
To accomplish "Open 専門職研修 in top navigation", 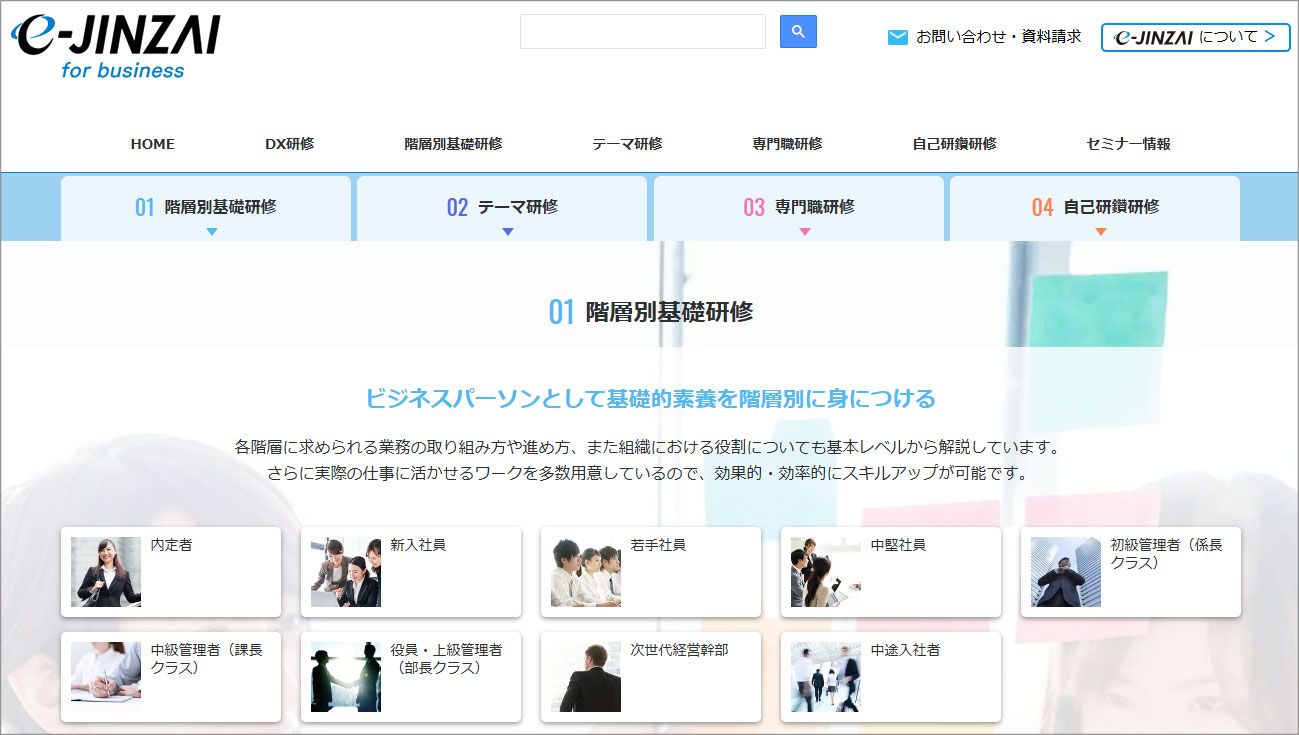I will point(787,144).
